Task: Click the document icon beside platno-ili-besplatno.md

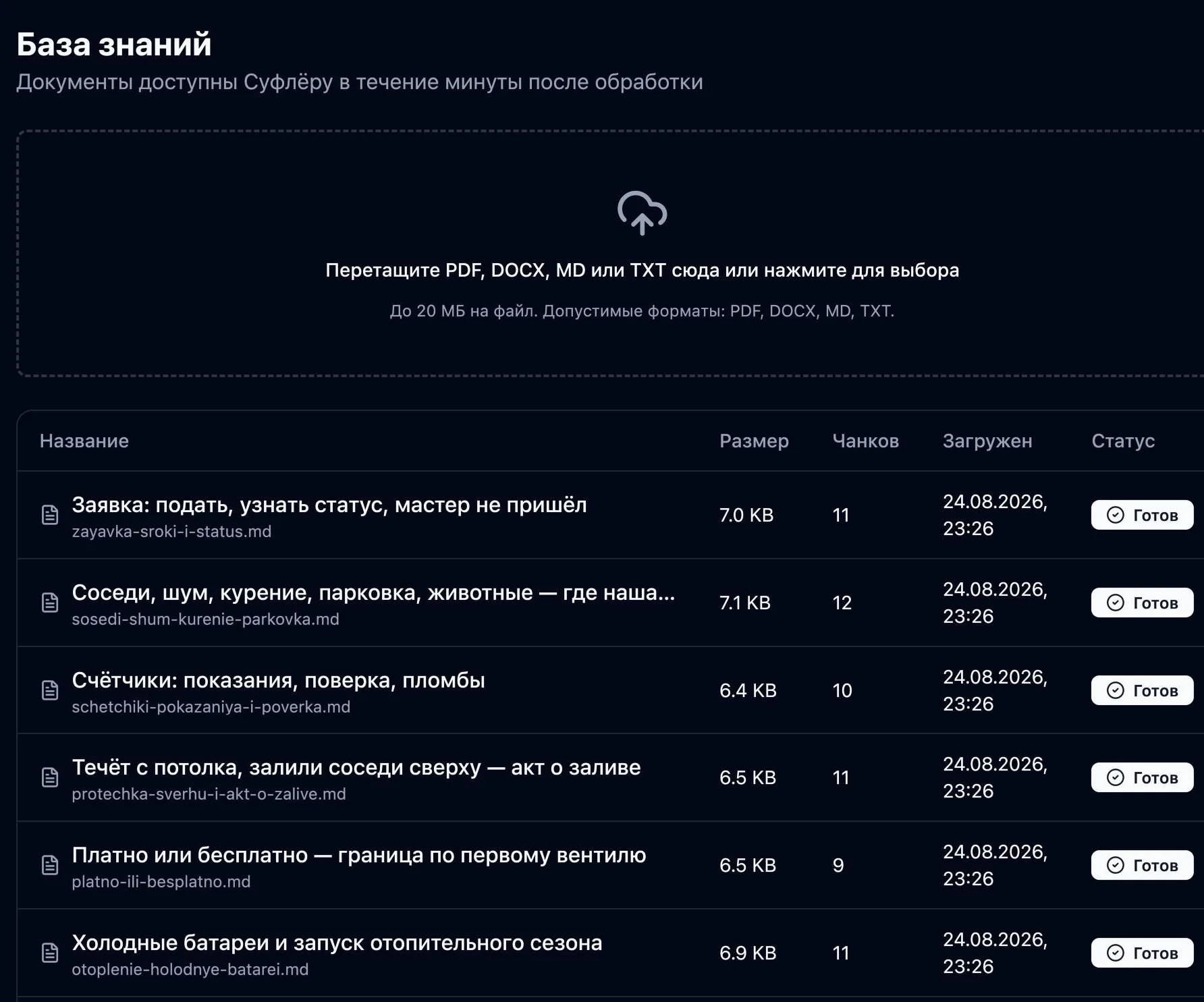Action: (x=50, y=865)
